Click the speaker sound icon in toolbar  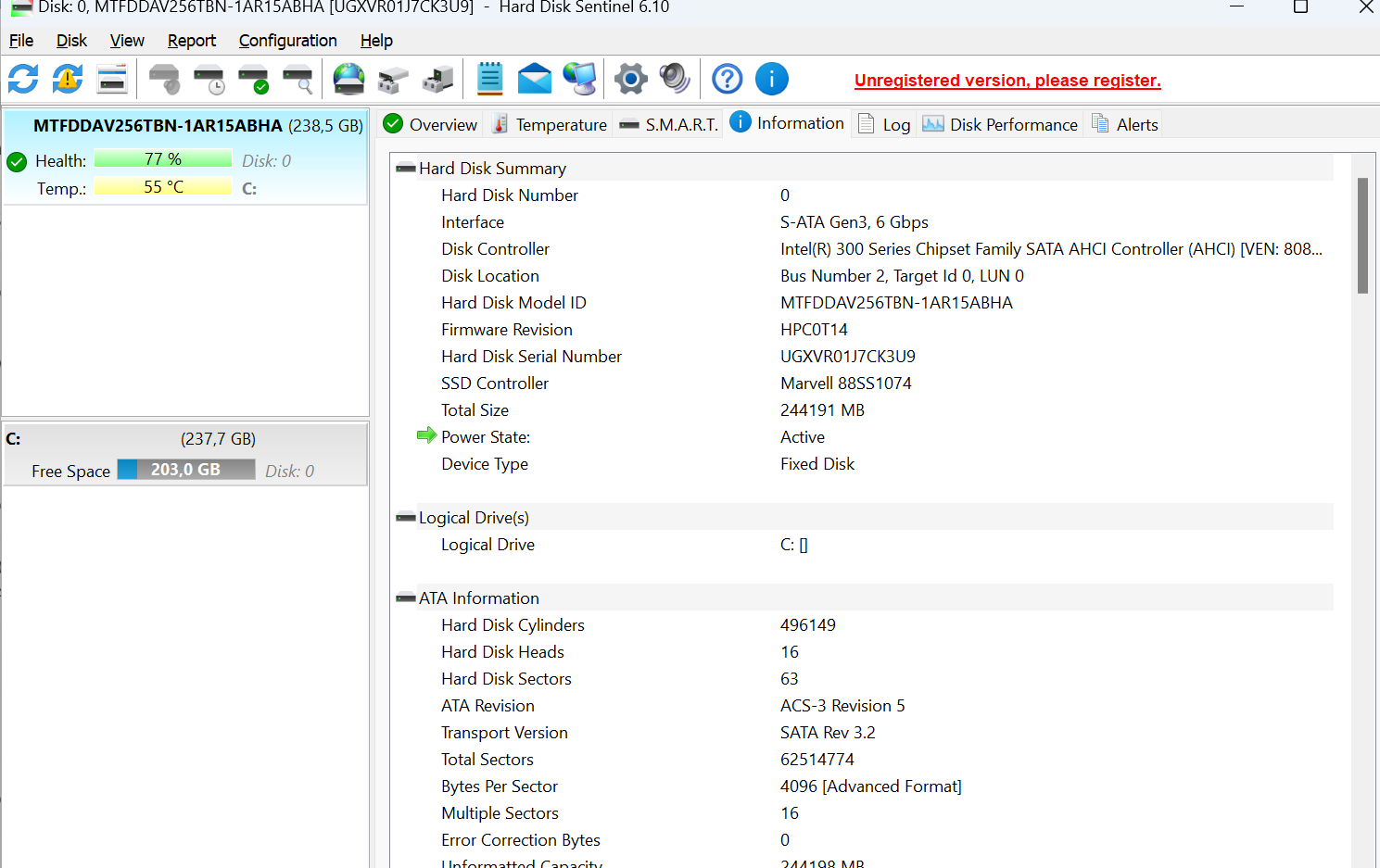pos(675,79)
